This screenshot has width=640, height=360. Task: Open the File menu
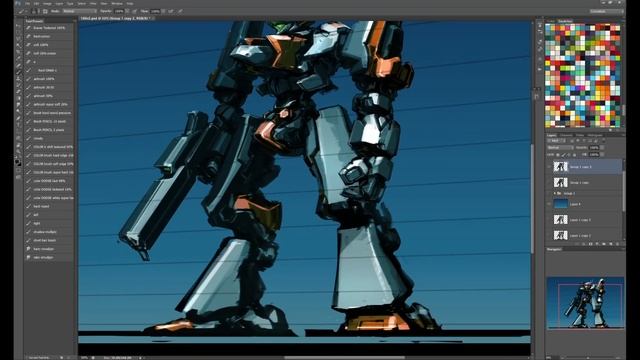click(27, 3)
